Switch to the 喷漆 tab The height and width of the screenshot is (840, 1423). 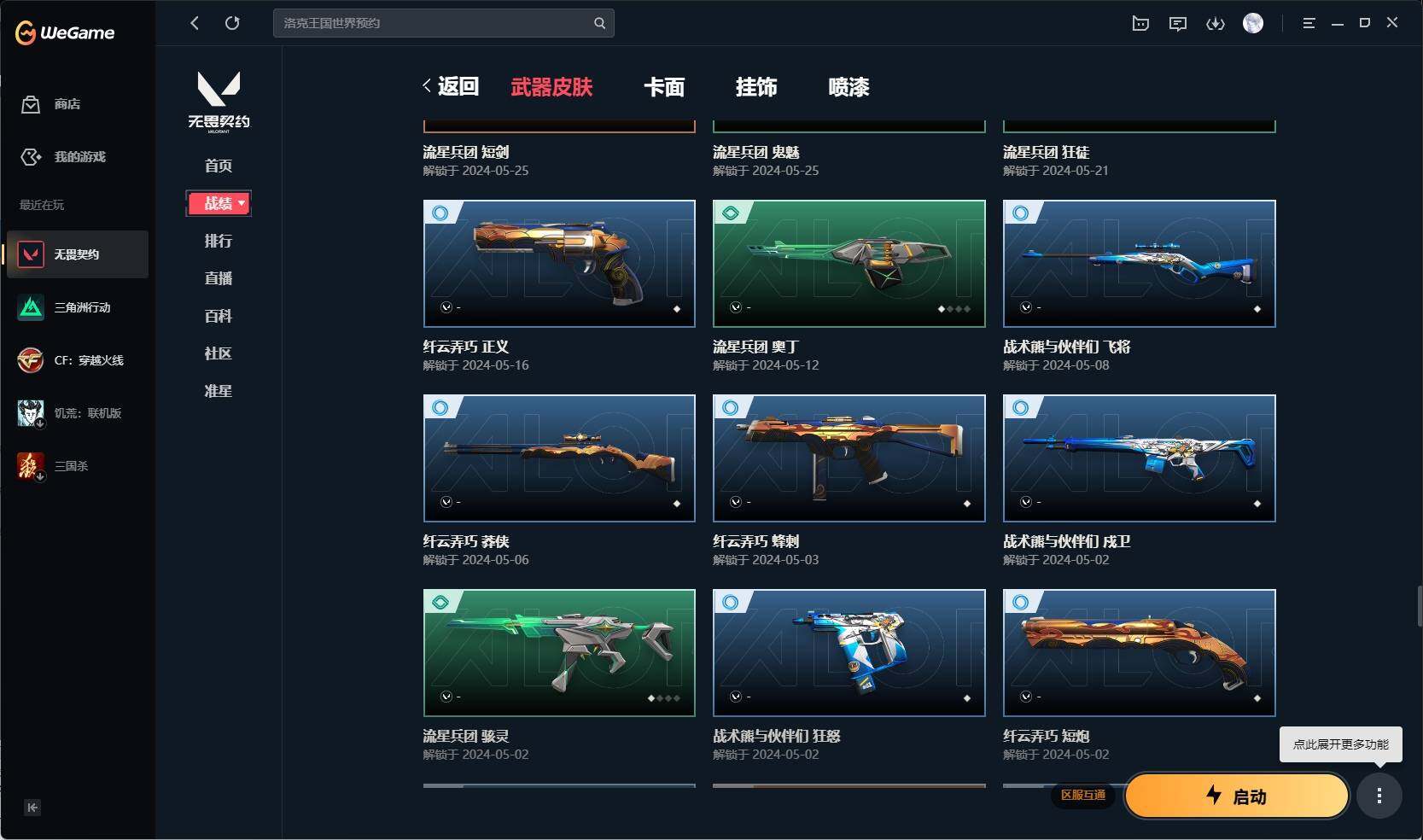coord(849,87)
